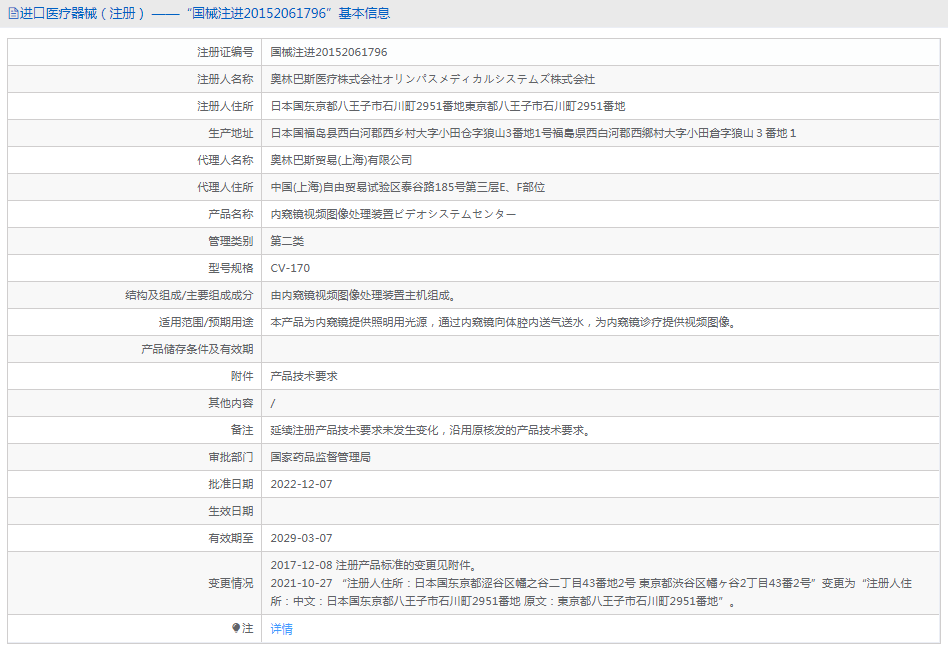This screenshot has height=650, width=948.
Task: Click the bulb icon next to 注
Action: click(x=237, y=628)
